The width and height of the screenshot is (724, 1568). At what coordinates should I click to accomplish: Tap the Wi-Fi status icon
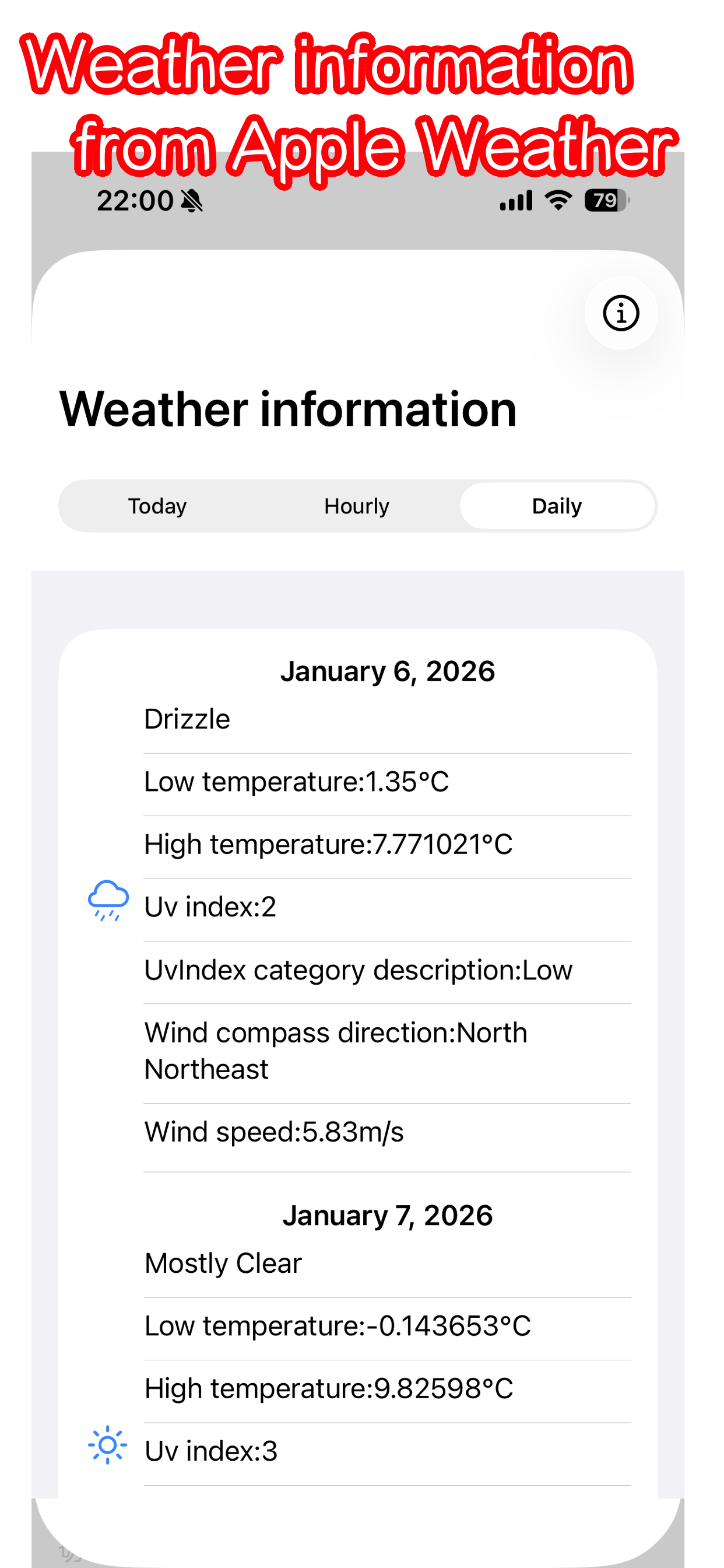coord(558,199)
